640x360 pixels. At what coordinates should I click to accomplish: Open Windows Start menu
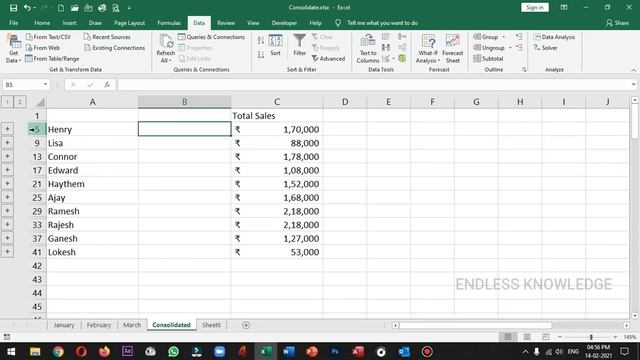click(11, 351)
